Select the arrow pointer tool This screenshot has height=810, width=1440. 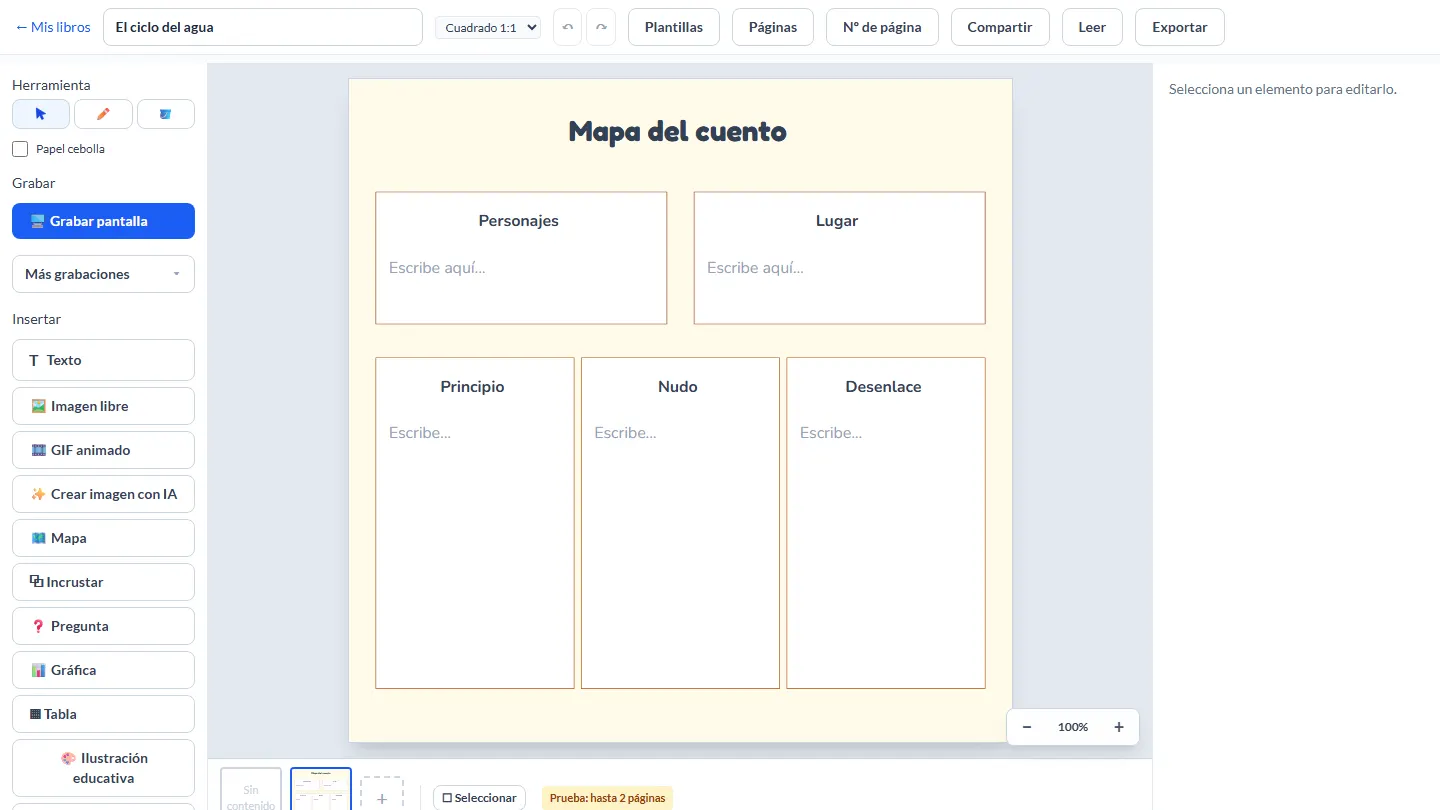(41, 114)
